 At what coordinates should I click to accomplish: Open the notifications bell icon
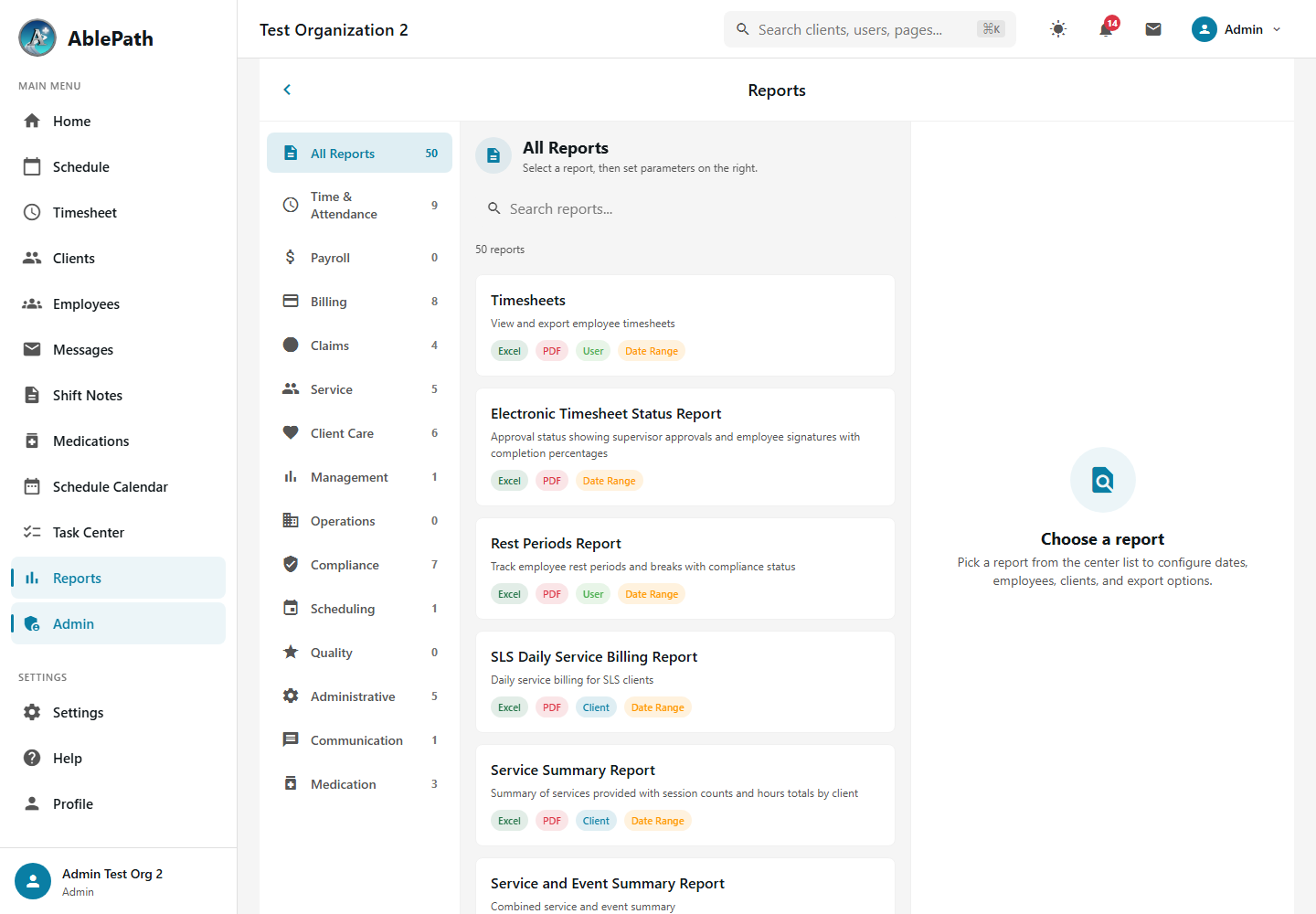tap(1106, 29)
